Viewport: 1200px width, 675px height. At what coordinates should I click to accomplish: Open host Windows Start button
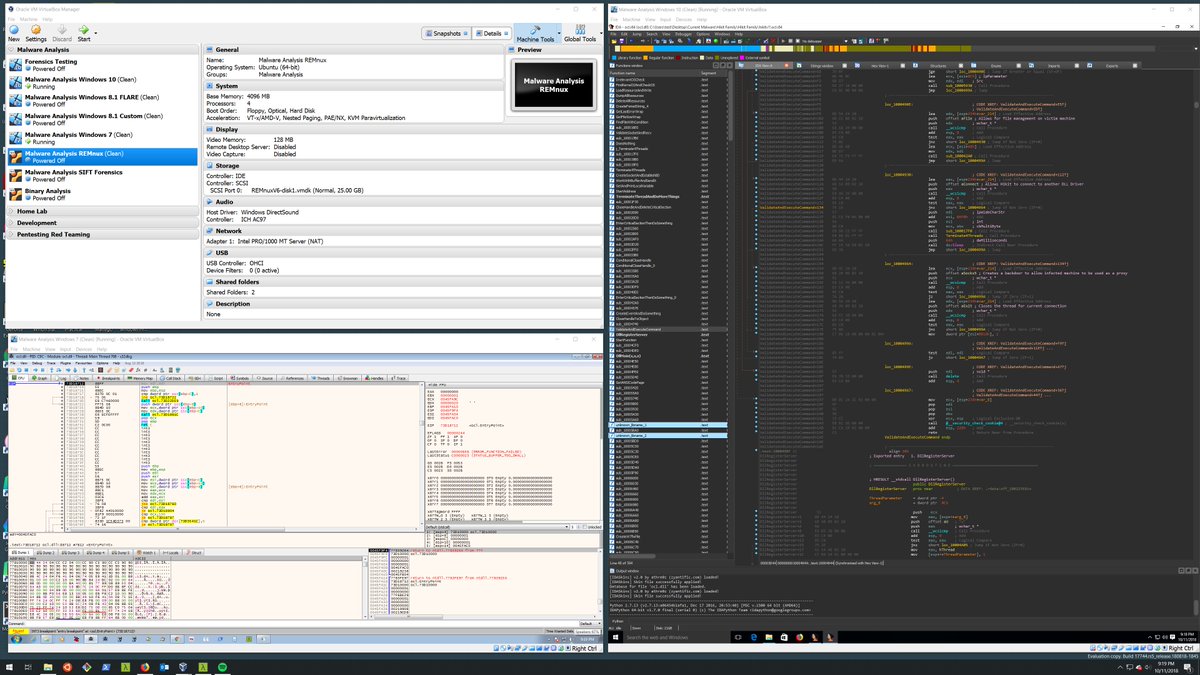pos(9,667)
